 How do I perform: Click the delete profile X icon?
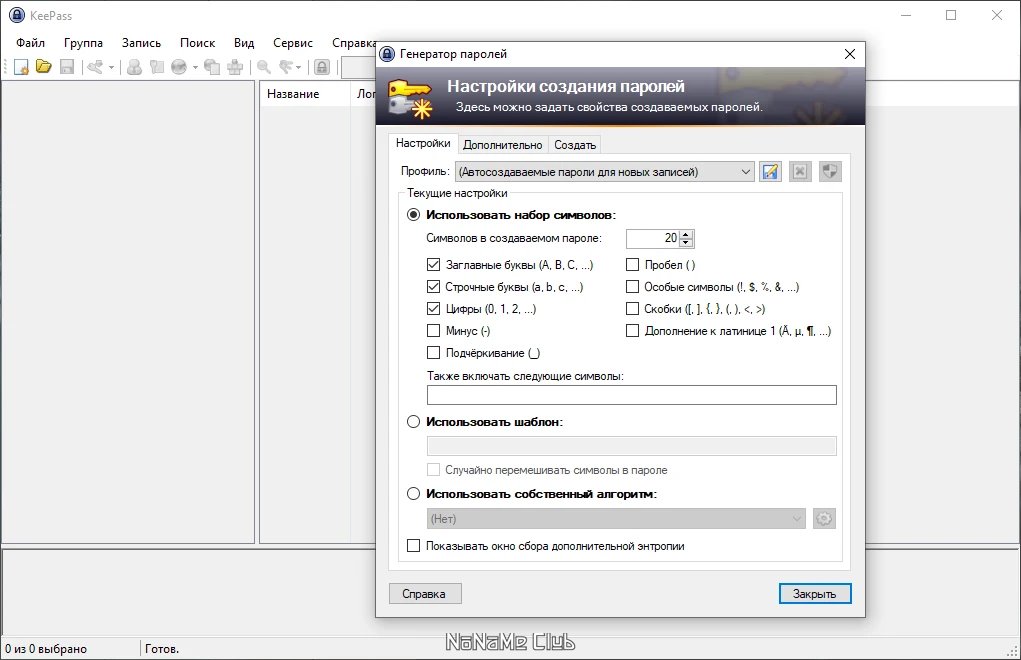[x=800, y=172]
